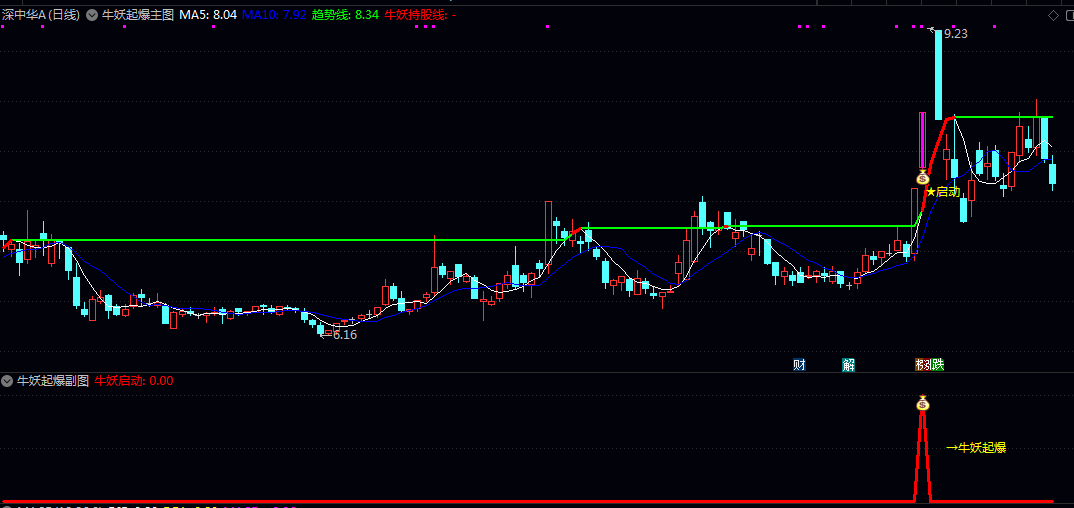Click the 9.23 high price marker

click(954, 33)
